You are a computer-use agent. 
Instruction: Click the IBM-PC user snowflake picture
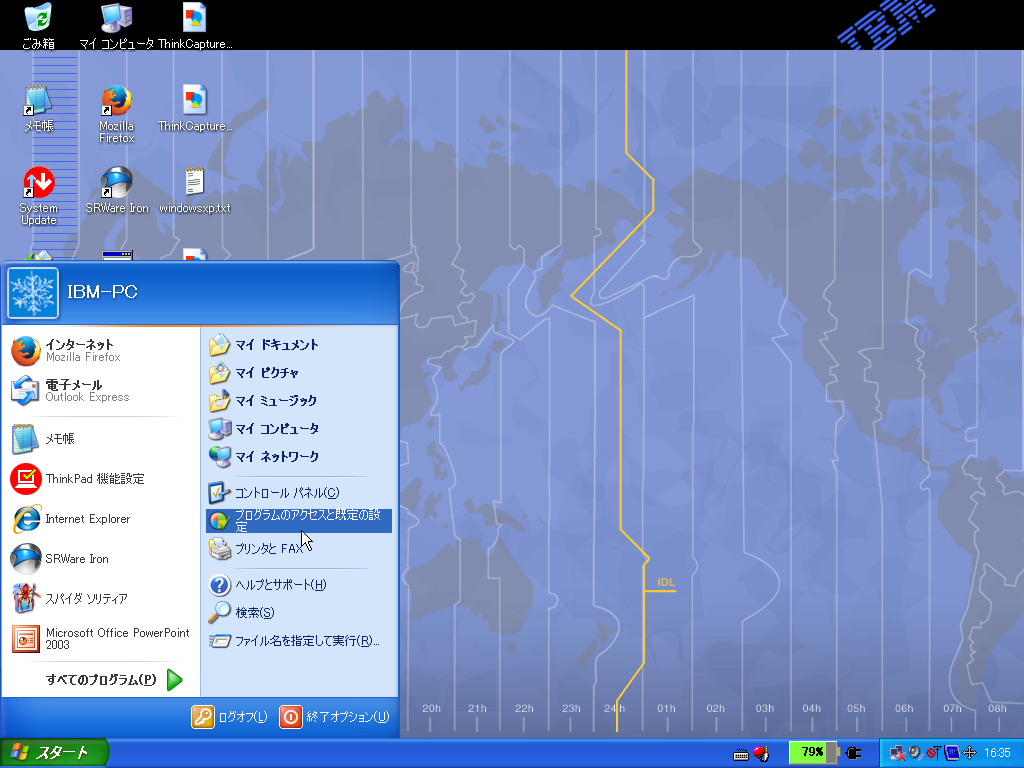tap(33, 293)
